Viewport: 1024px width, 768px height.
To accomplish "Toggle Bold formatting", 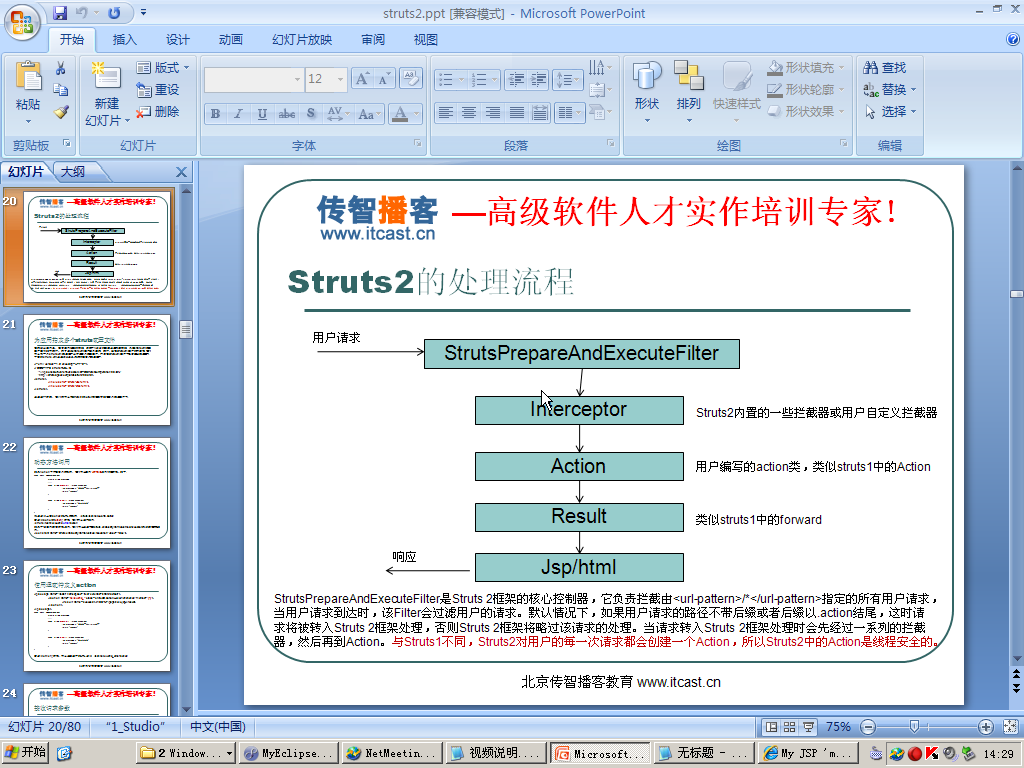I will click(216, 114).
